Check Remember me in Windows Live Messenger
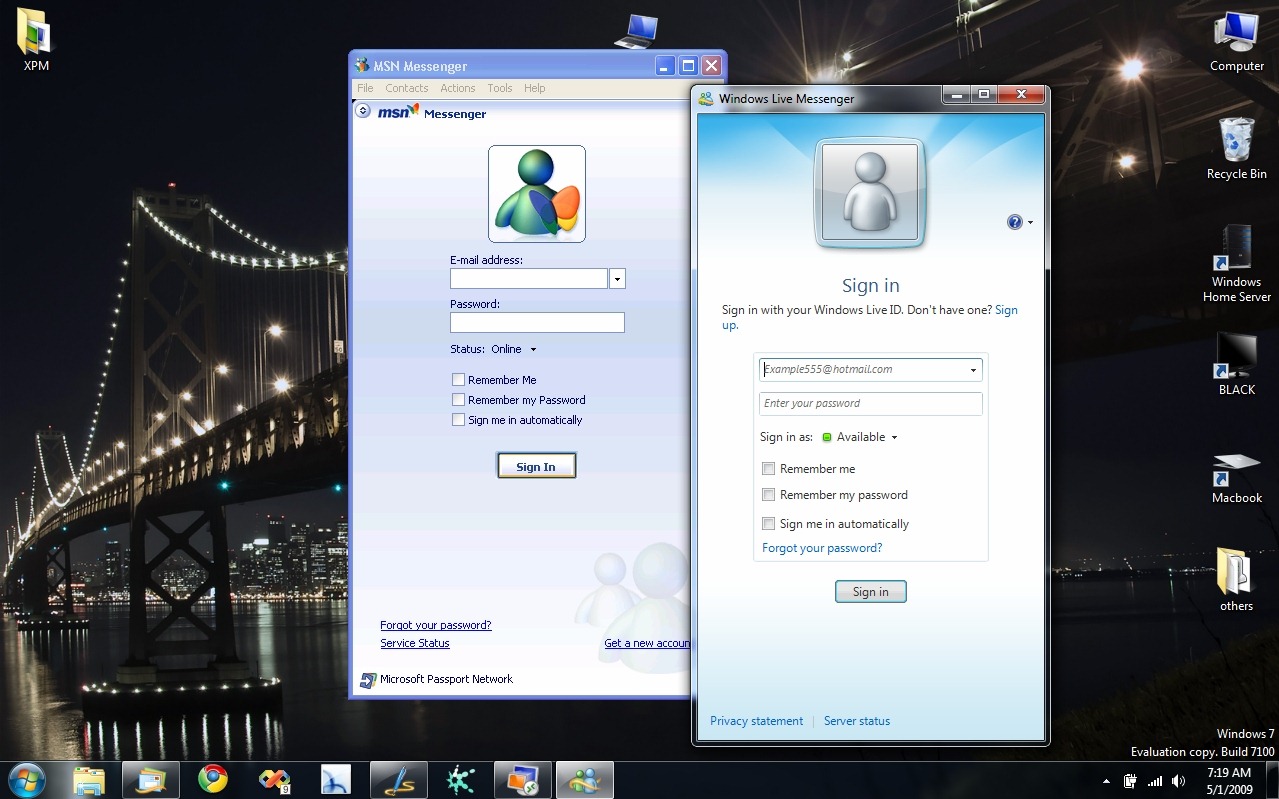This screenshot has width=1279, height=799. coord(769,469)
